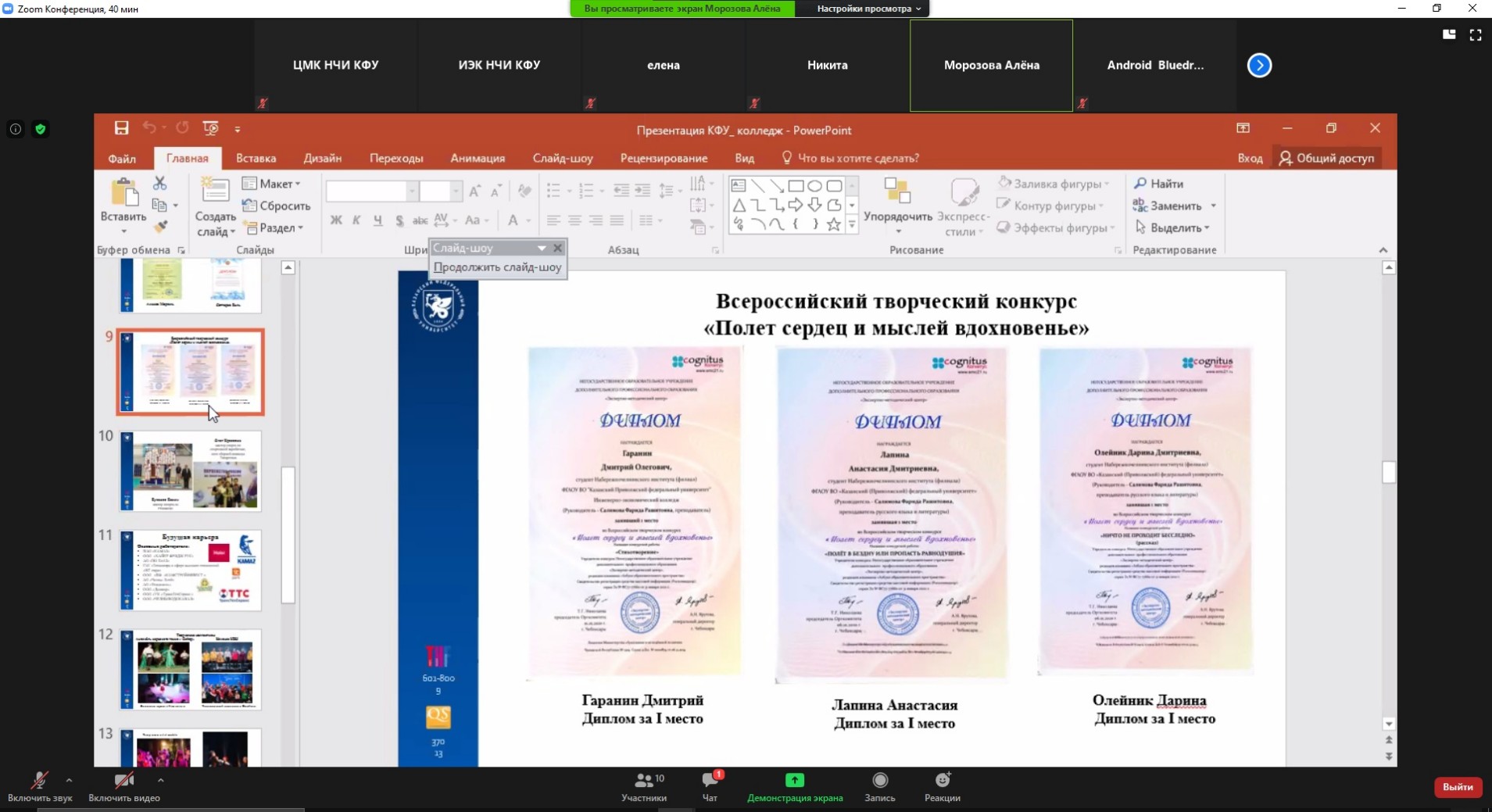The height and width of the screenshot is (812, 1492).
Task: Open the Файл menu
Action: 122,158
